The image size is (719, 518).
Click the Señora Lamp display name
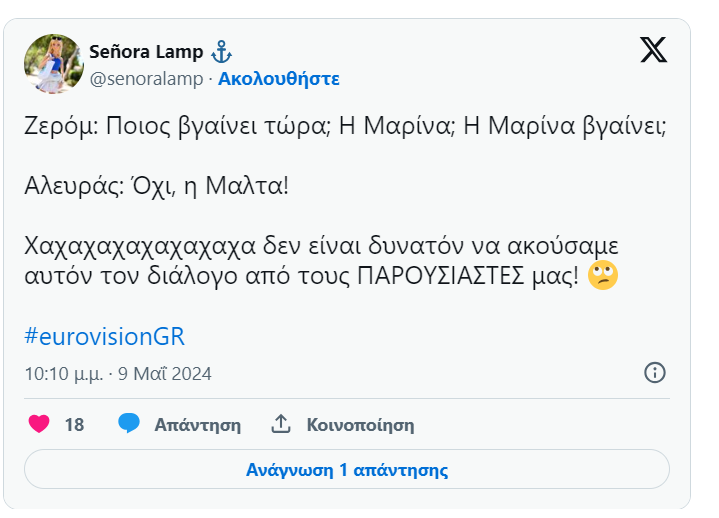coord(146,51)
